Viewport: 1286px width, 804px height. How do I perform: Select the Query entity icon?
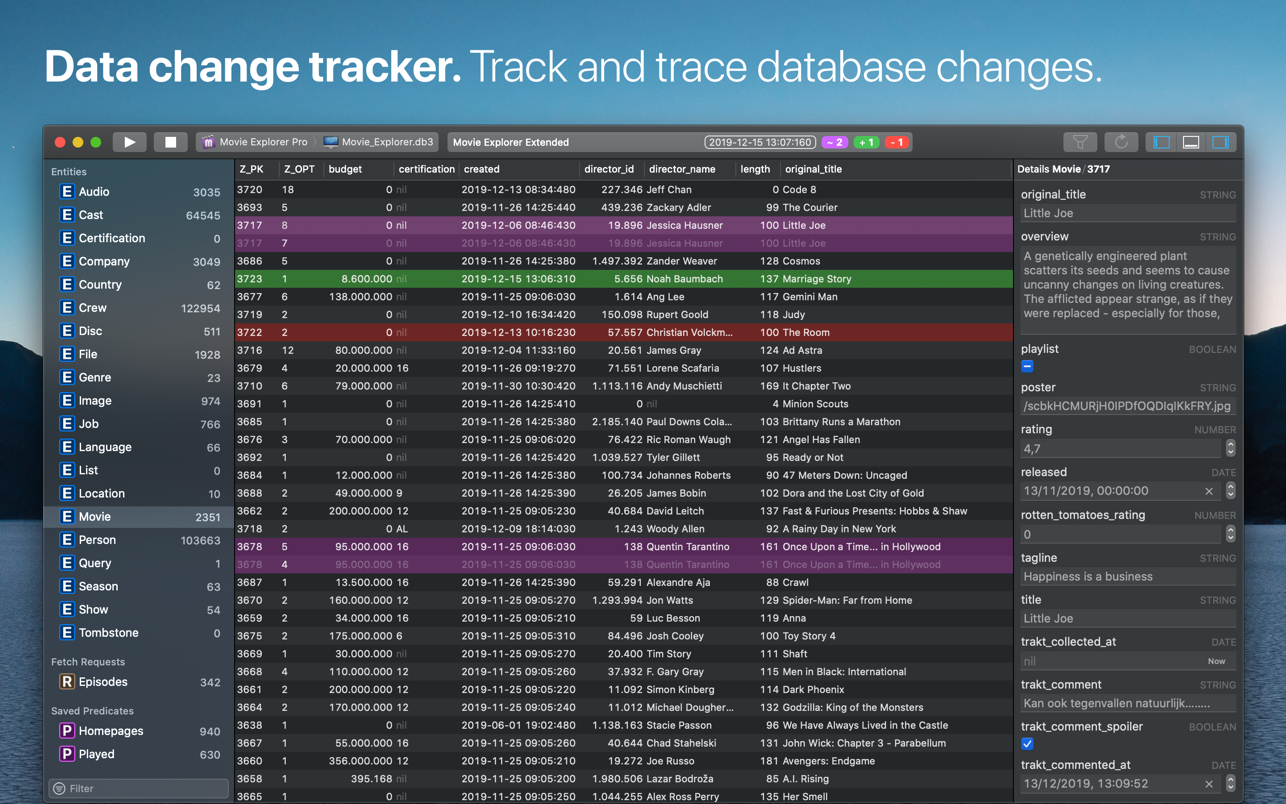[x=67, y=563]
